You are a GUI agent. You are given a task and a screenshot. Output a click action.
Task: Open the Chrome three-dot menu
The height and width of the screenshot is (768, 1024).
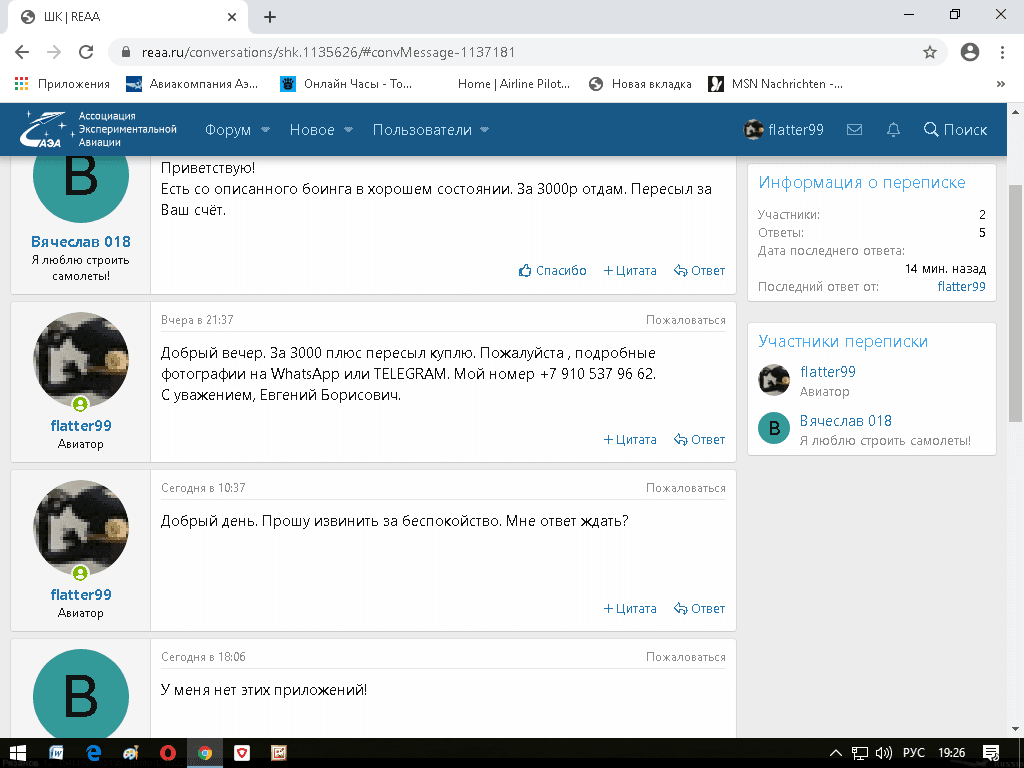1002,52
